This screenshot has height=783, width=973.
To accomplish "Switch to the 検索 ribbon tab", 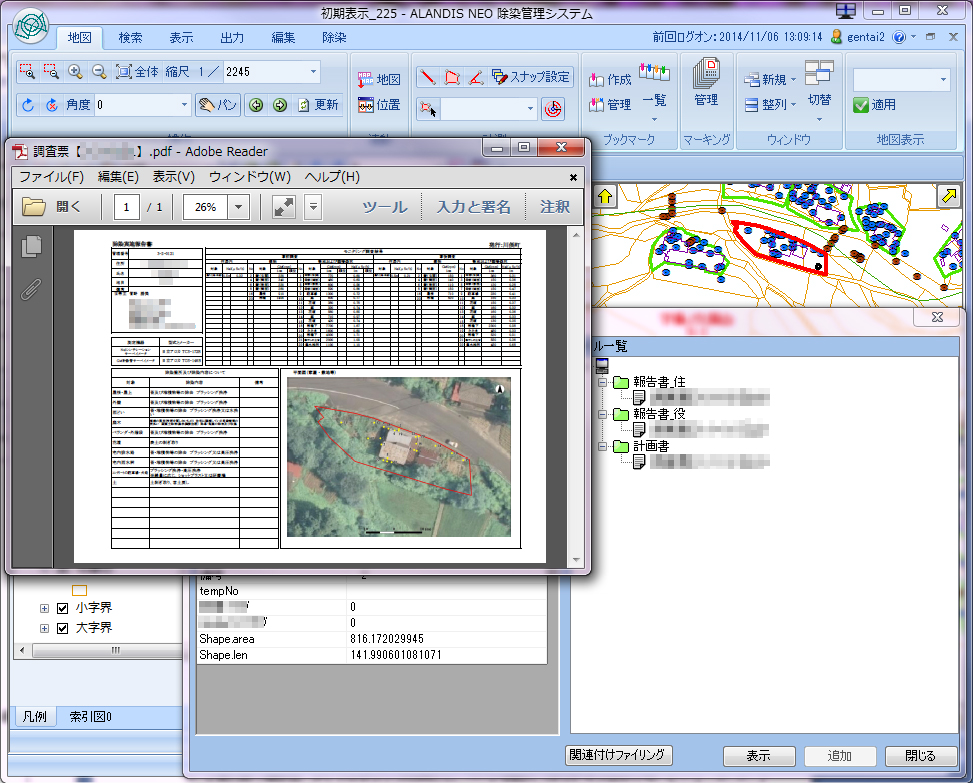I will pos(130,37).
